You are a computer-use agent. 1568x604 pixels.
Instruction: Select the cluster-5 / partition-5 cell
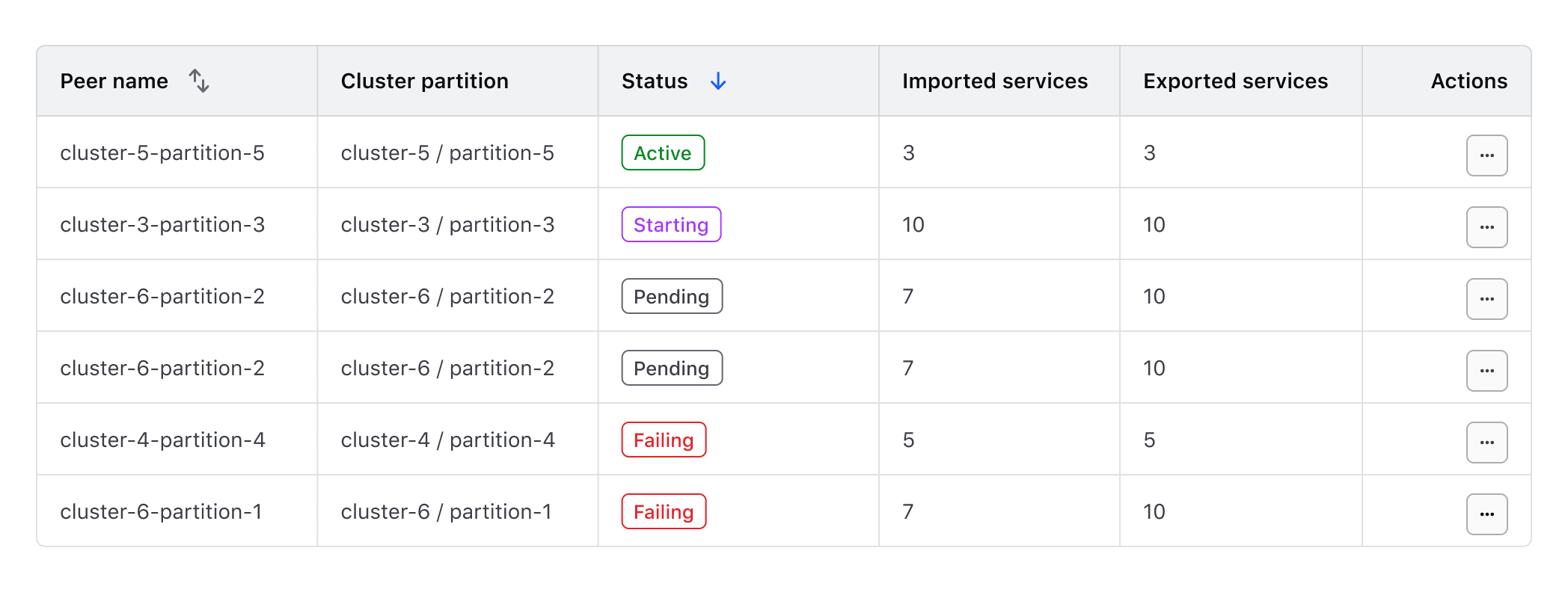coord(447,152)
